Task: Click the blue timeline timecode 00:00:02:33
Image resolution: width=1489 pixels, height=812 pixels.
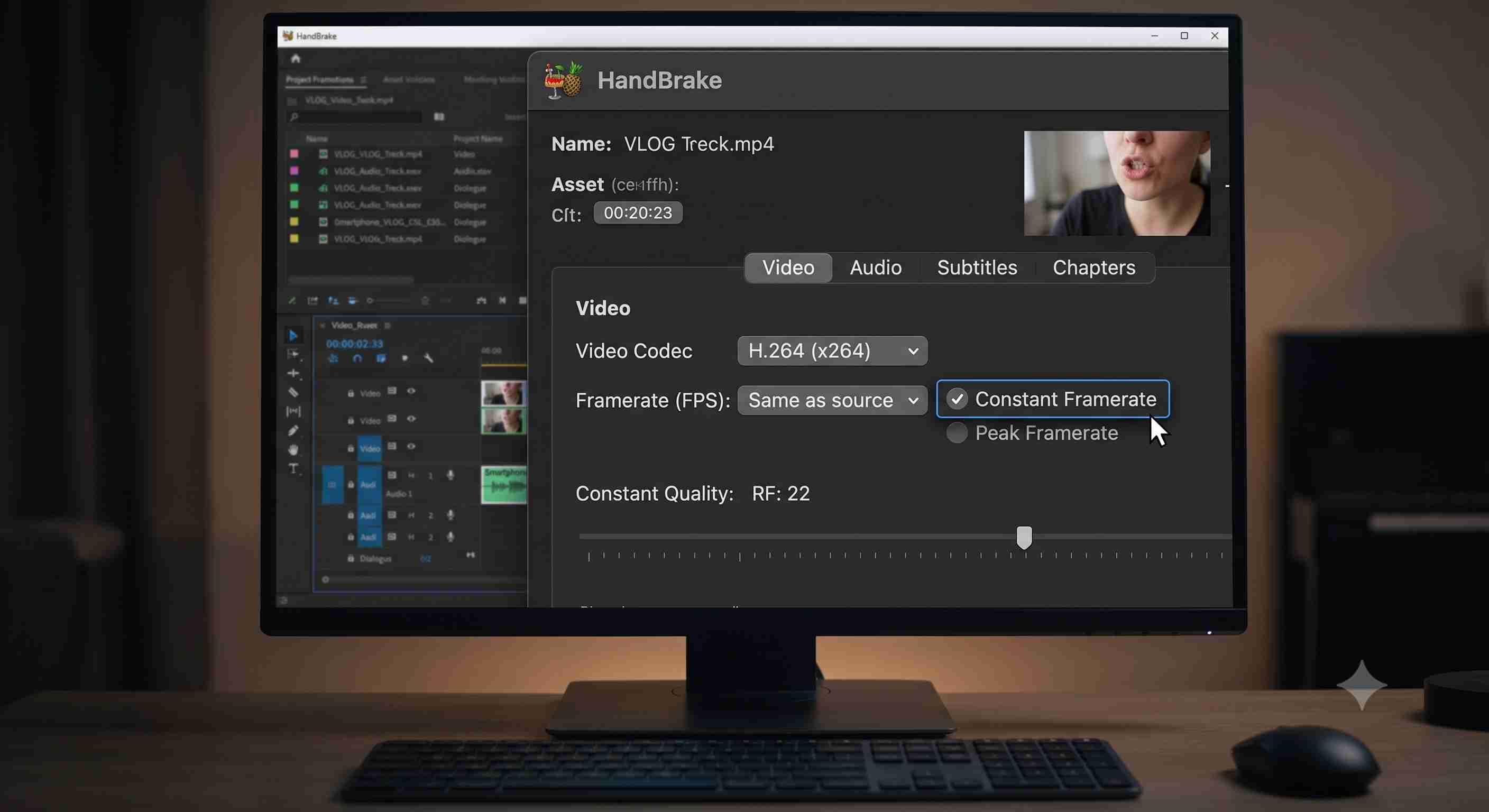Action: 354,344
